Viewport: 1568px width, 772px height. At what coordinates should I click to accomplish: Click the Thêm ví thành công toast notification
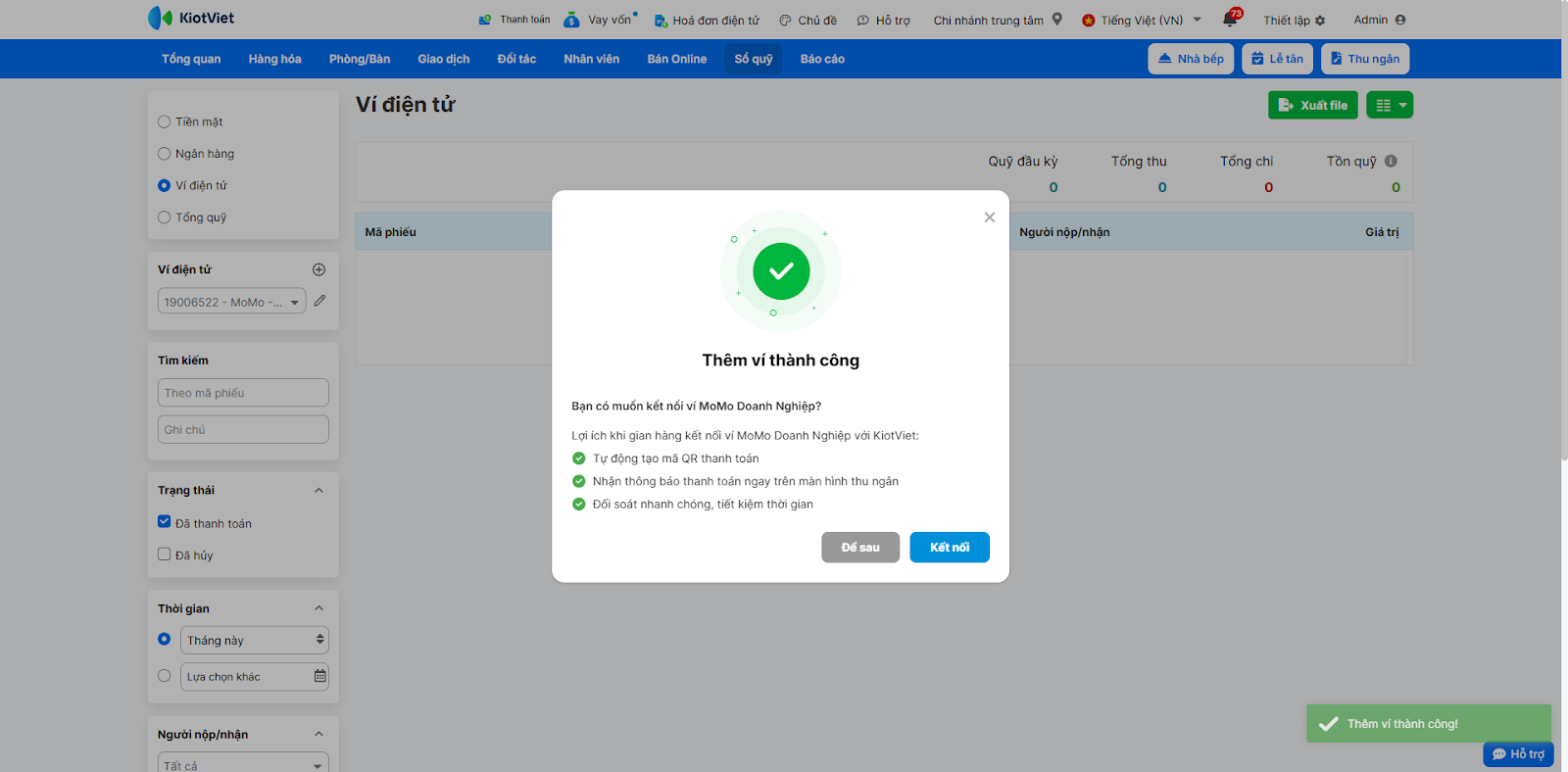(1429, 724)
